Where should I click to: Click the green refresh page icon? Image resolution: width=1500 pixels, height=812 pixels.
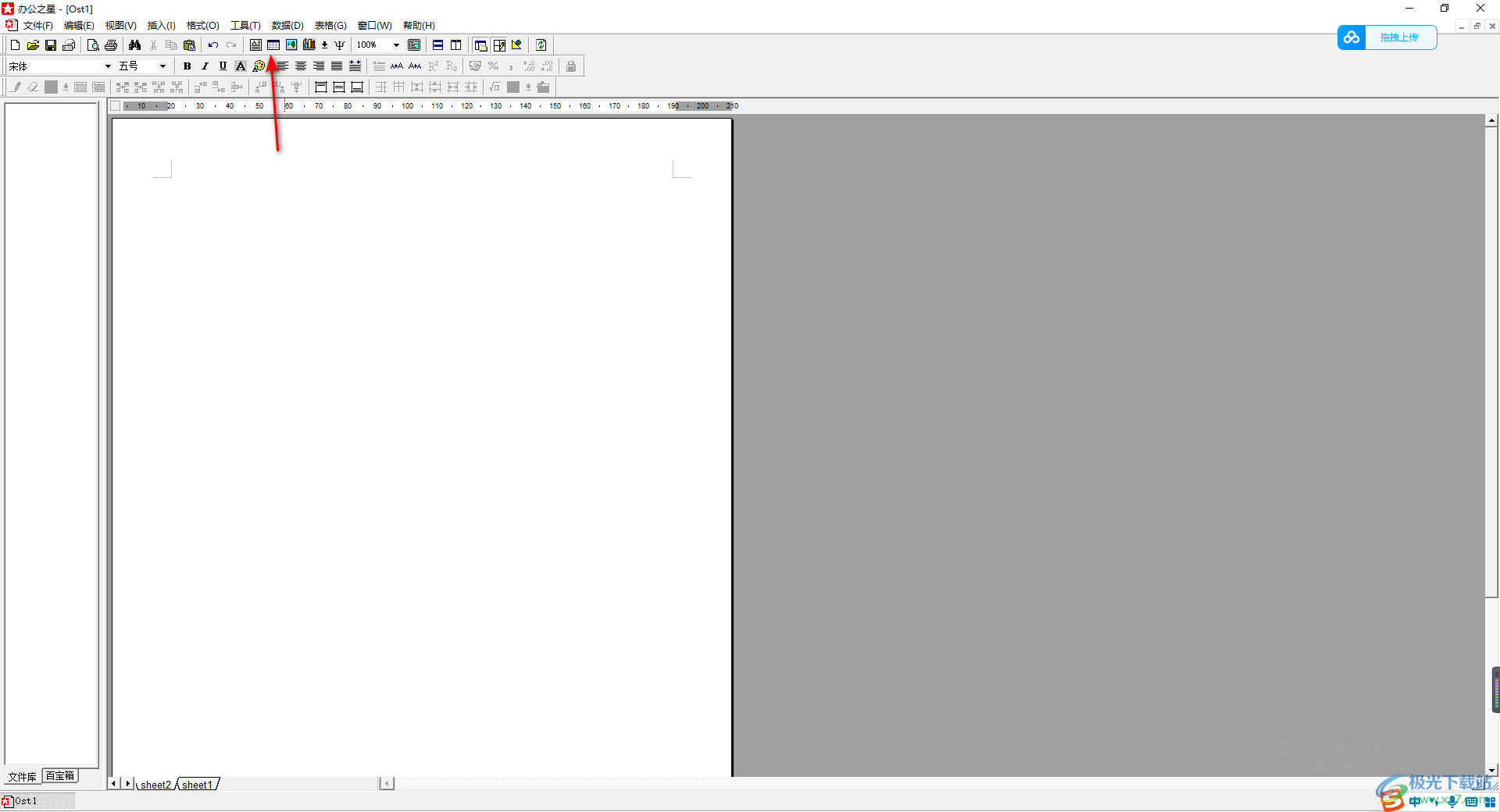pos(541,45)
